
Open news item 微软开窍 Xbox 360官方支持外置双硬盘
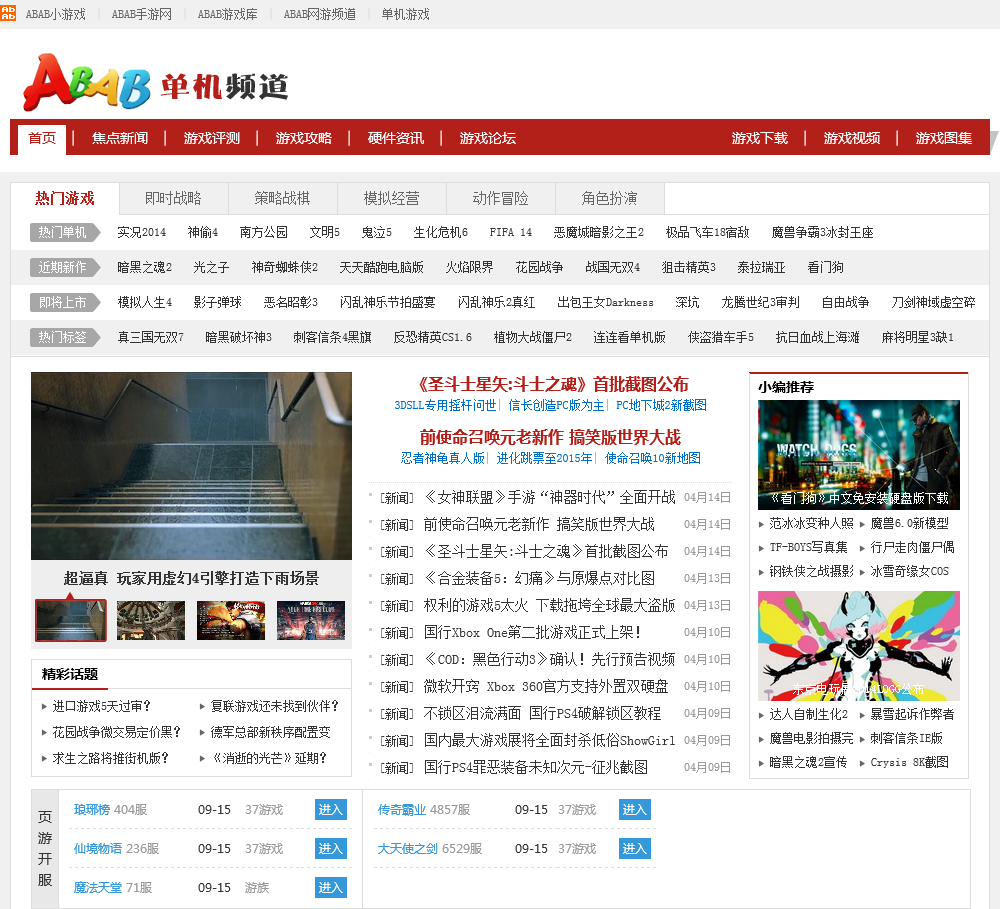pos(546,686)
